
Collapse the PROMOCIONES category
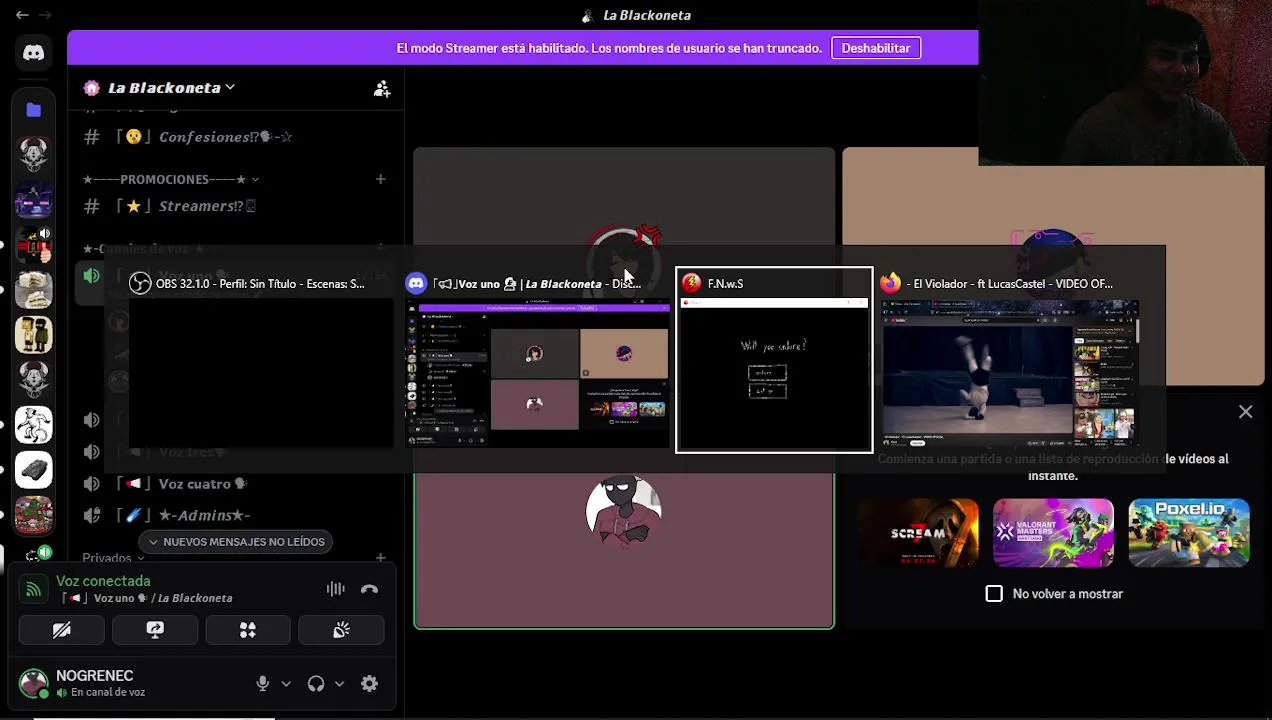click(171, 179)
